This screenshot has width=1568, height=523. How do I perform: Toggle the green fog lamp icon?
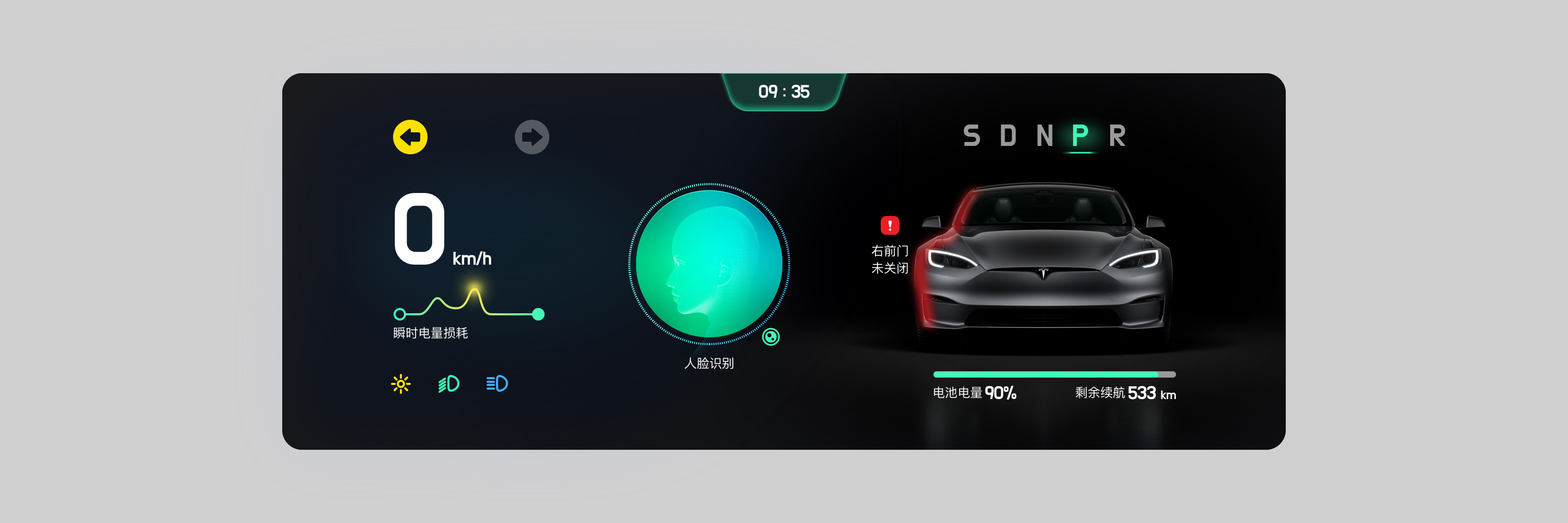coord(448,384)
